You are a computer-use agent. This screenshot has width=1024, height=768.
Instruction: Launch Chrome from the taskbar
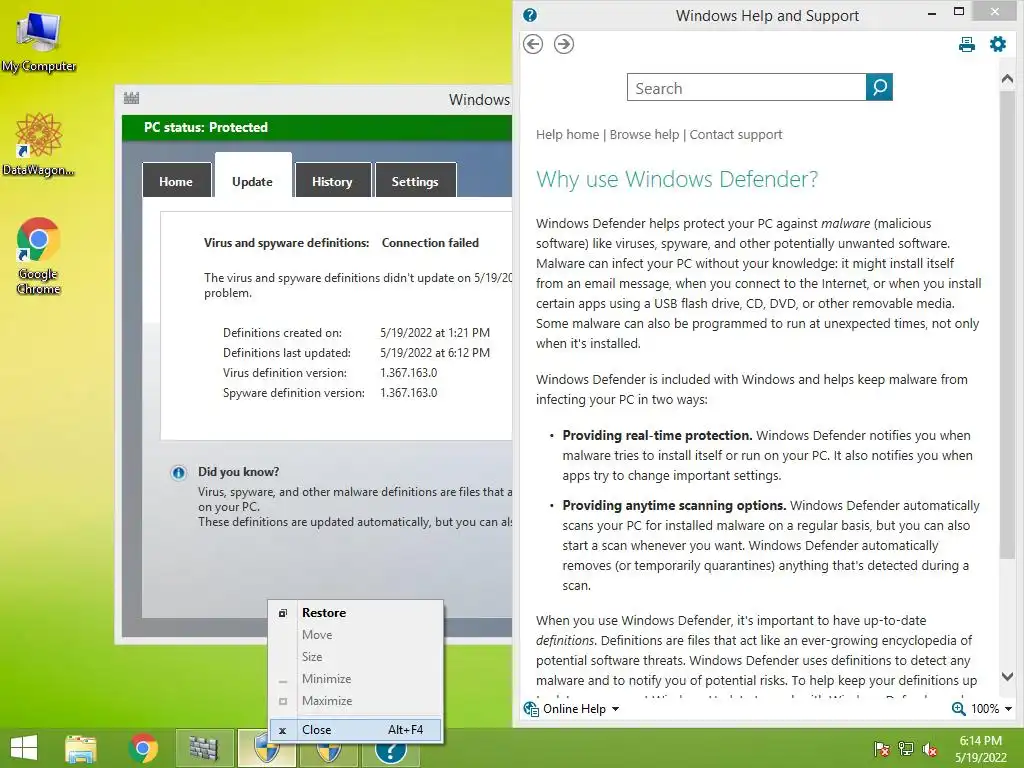pyautogui.click(x=143, y=748)
